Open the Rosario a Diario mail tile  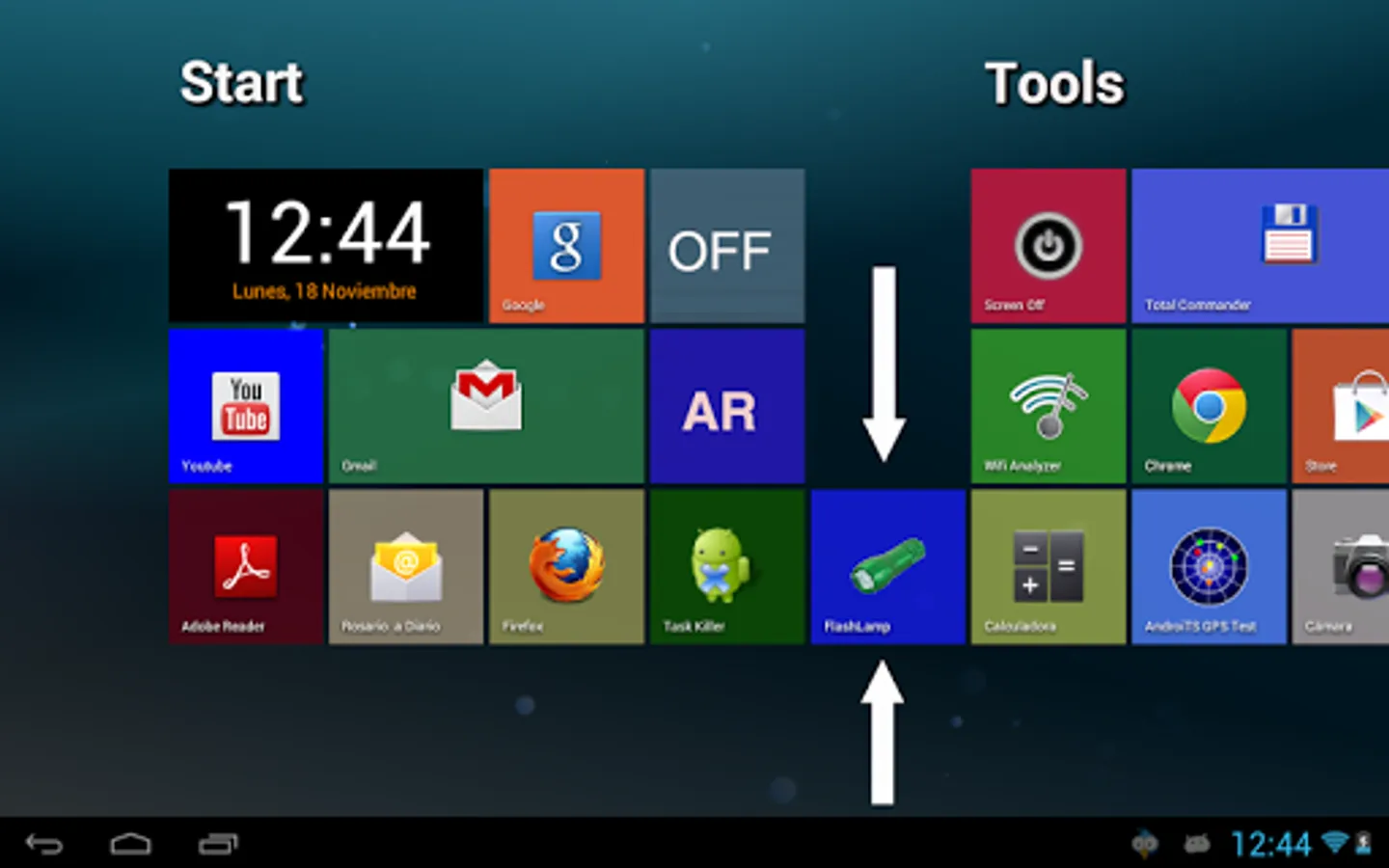click(x=406, y=566)
